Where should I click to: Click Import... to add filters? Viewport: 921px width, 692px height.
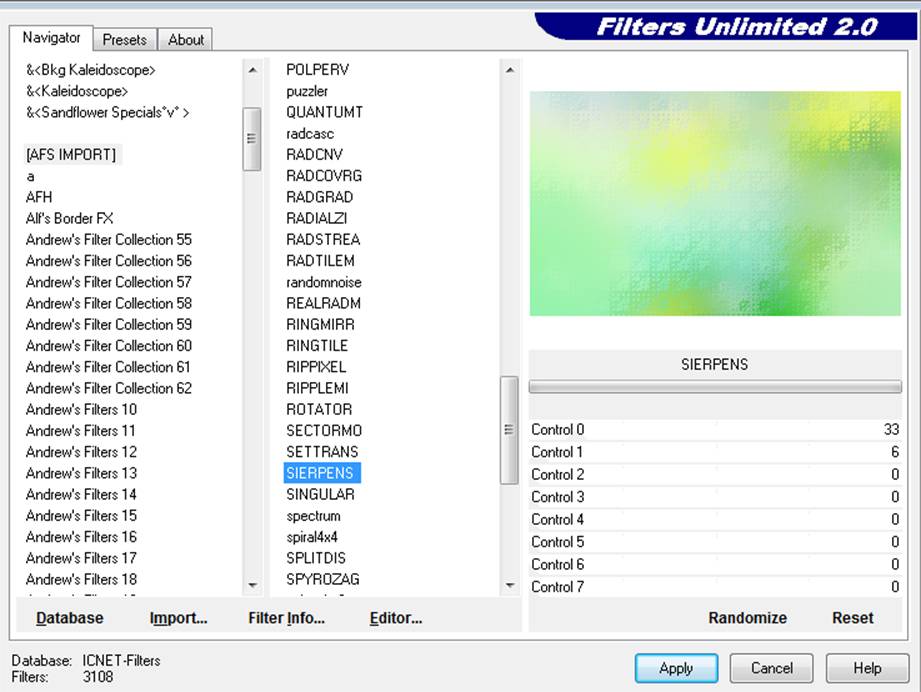(178, 618)
